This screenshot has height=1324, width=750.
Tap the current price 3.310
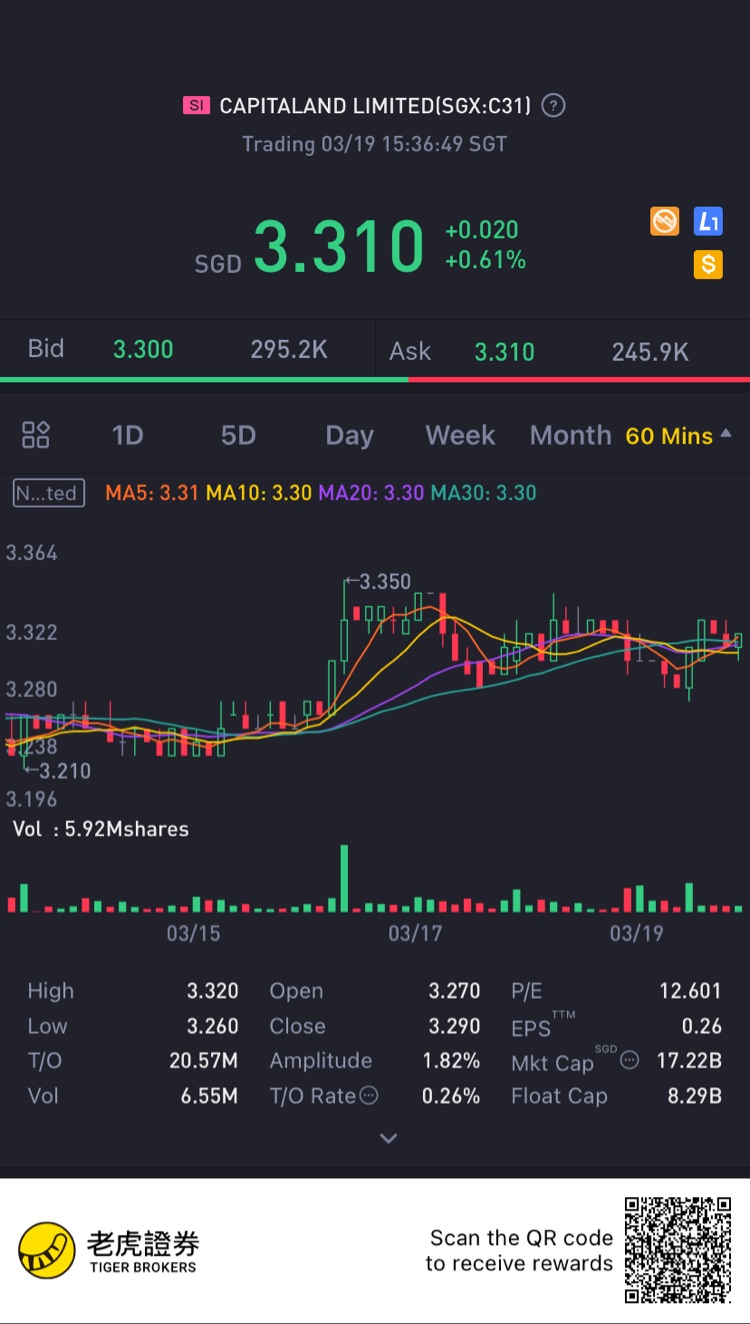(x=339, y=247)
